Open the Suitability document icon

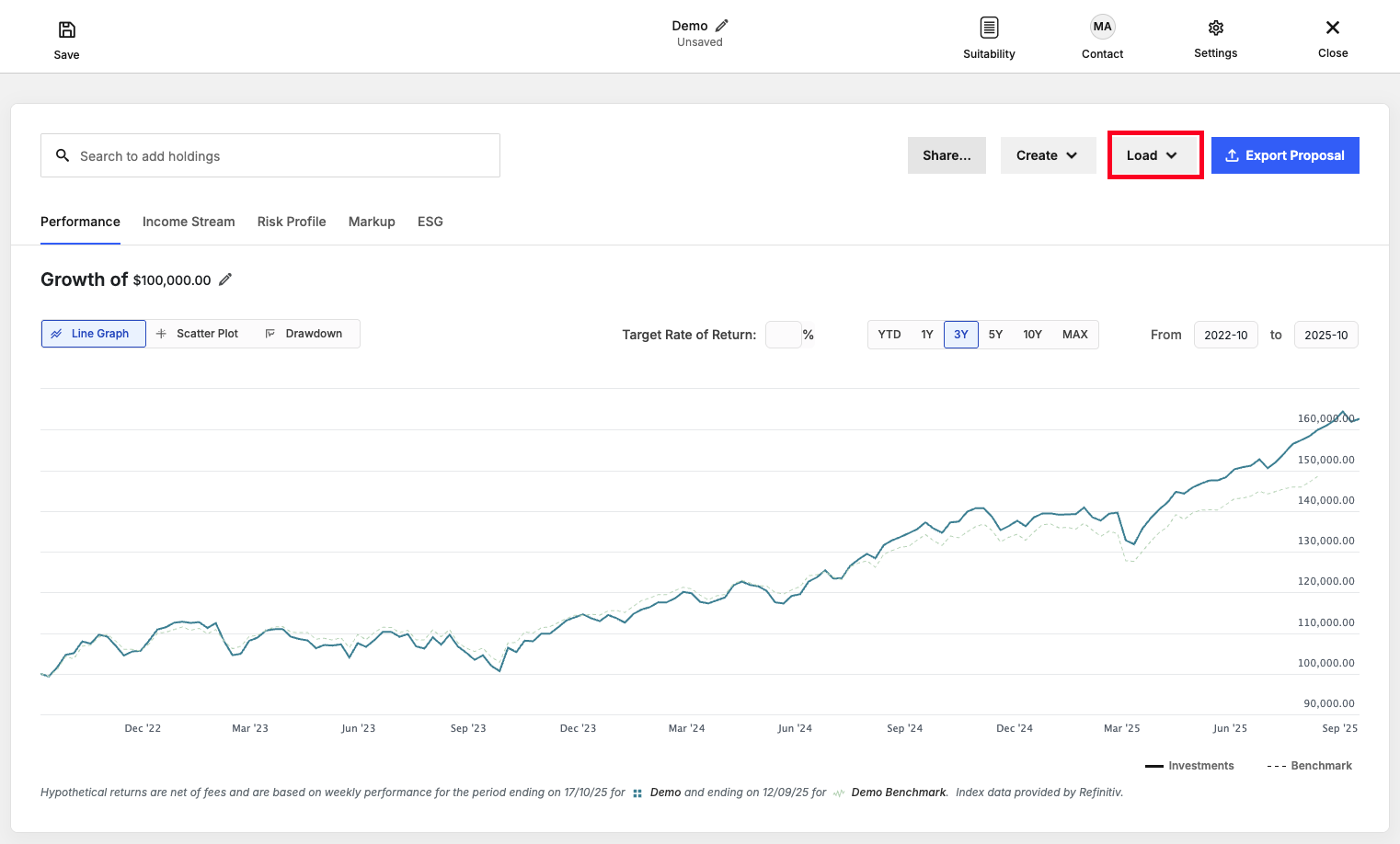[x=989, y=28]
